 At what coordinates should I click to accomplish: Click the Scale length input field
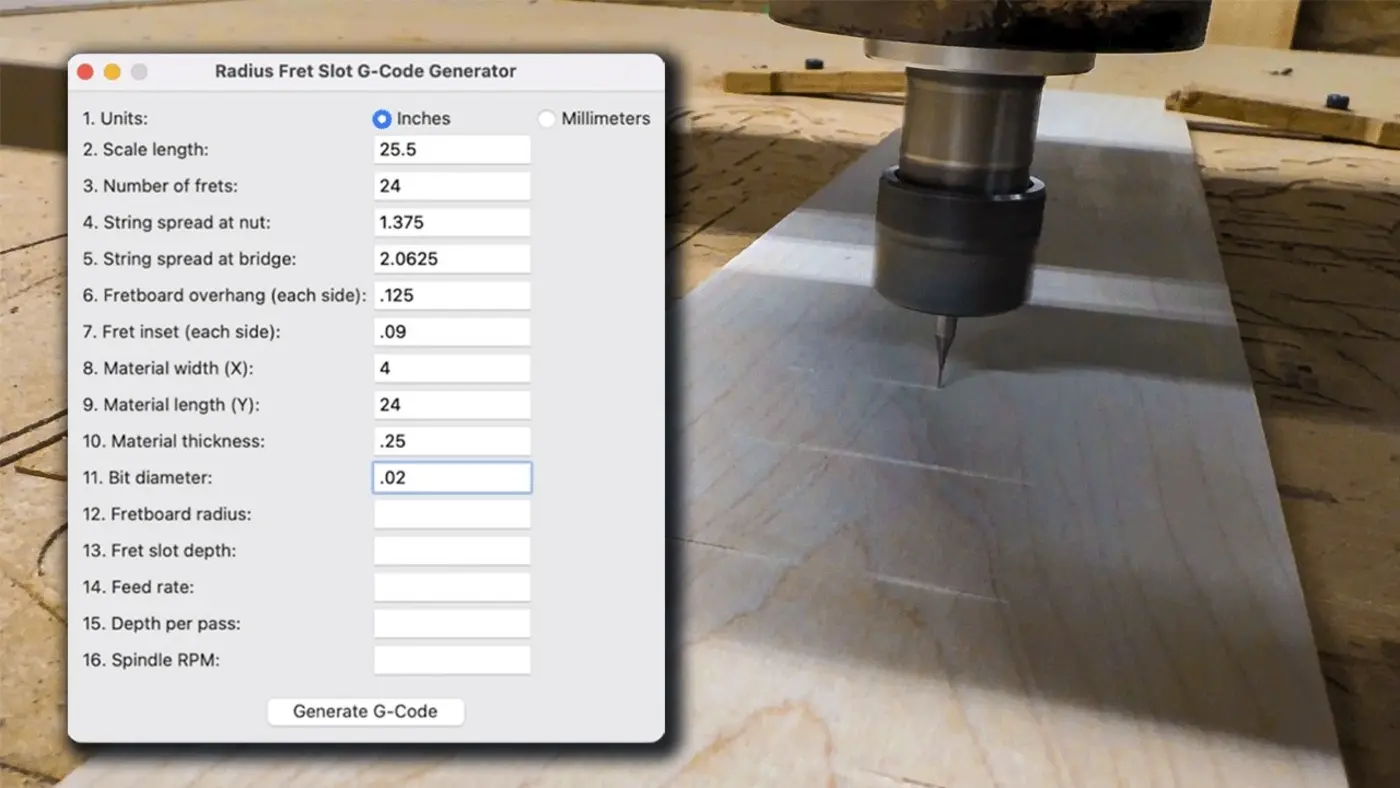(451, 149)
